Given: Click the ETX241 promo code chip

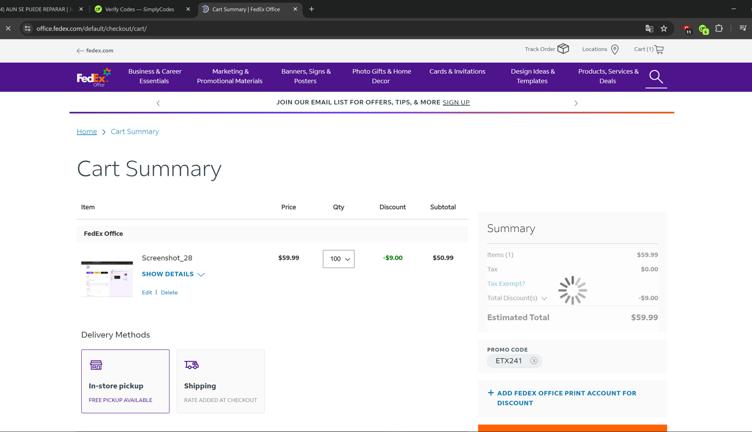Looking at the screenshot, I should pyautogui.click(x=515, y=361).
